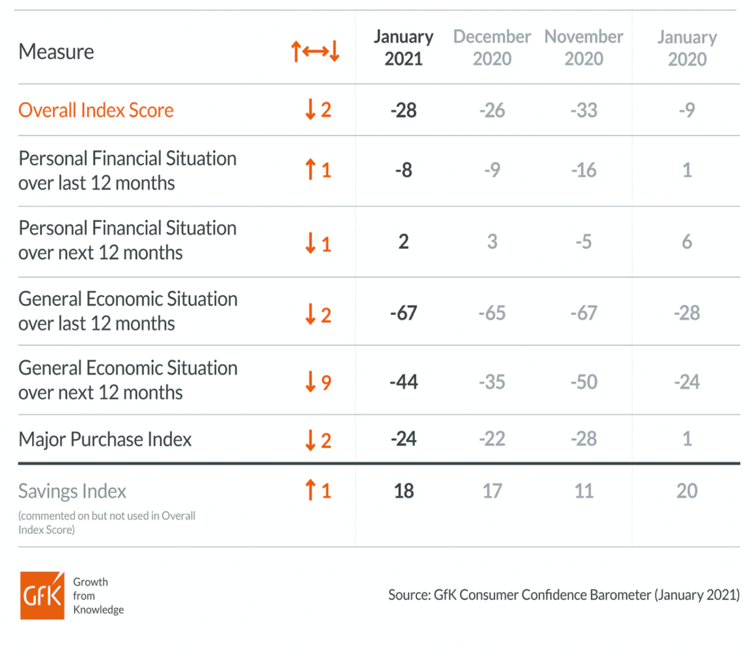This screenshot has width=754, height=666.
Task: Click the arrows legend icon in header
Action: tap(315, 51)
